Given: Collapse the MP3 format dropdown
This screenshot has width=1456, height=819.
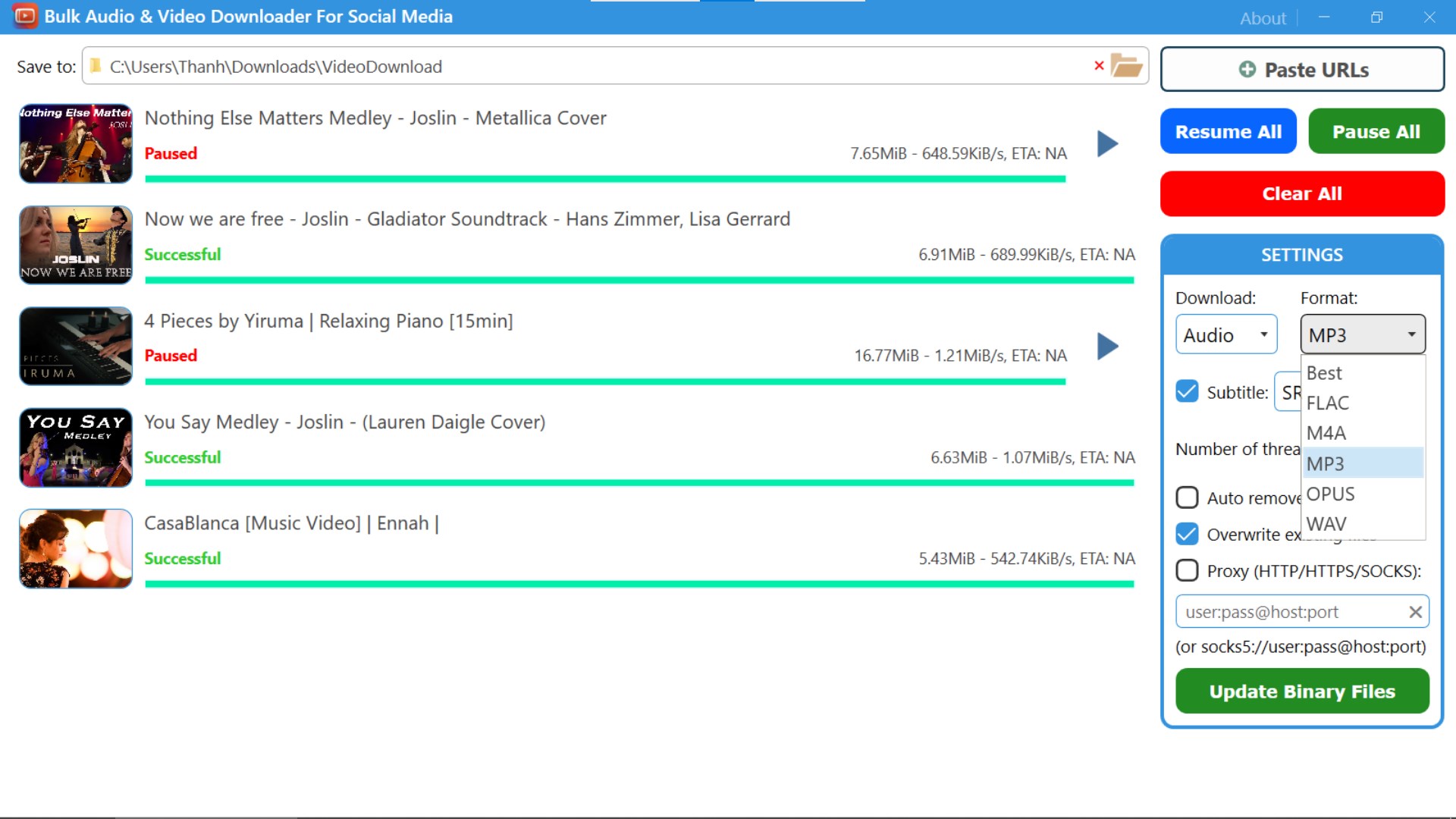Looking at the screenshot, I should coord(1362,334).
